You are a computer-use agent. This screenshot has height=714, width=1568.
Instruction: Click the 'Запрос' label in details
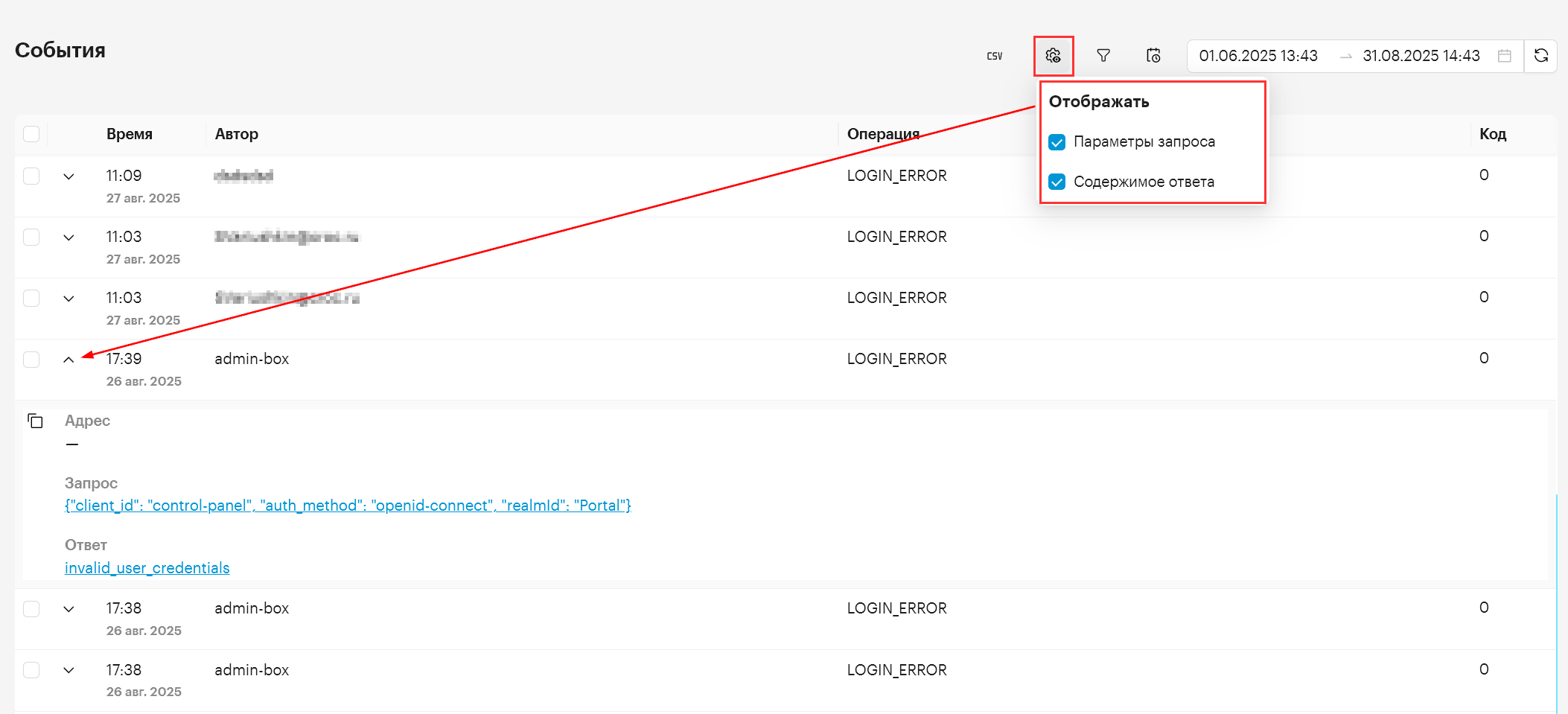[91, 483]
